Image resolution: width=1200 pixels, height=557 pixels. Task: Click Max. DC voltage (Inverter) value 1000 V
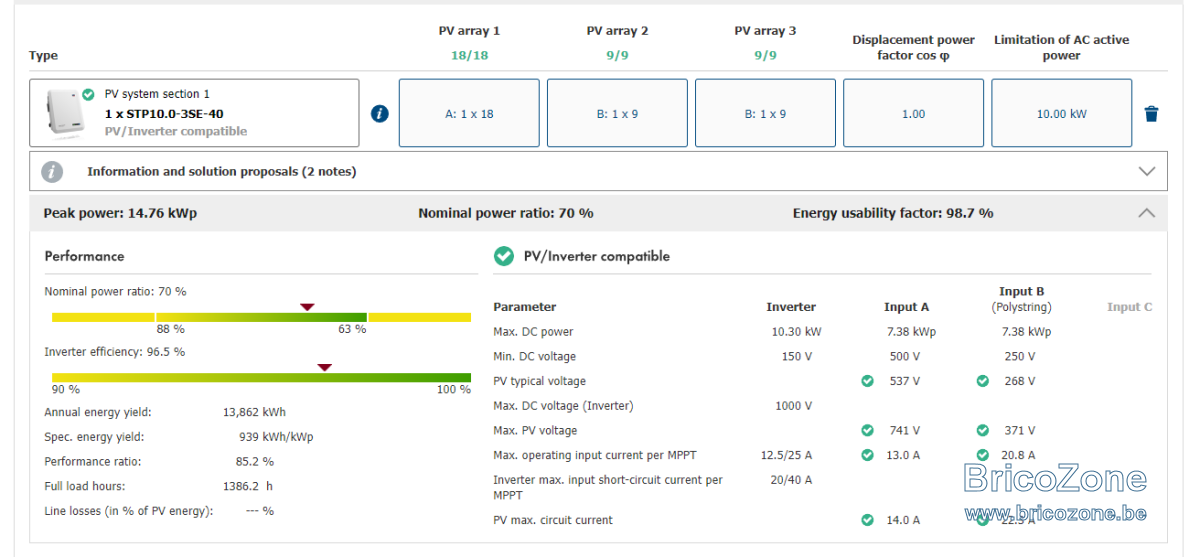click(793, 406)
